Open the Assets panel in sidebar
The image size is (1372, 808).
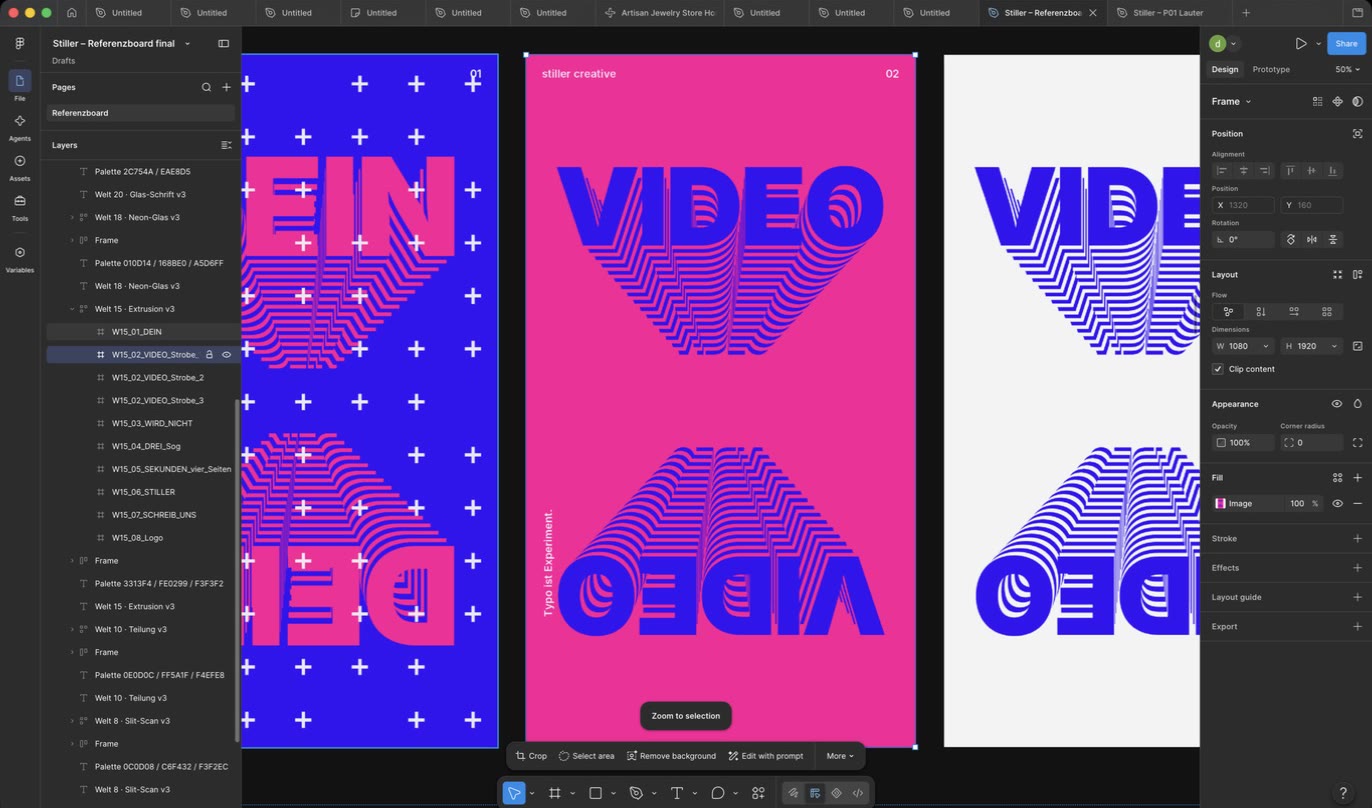19,166
